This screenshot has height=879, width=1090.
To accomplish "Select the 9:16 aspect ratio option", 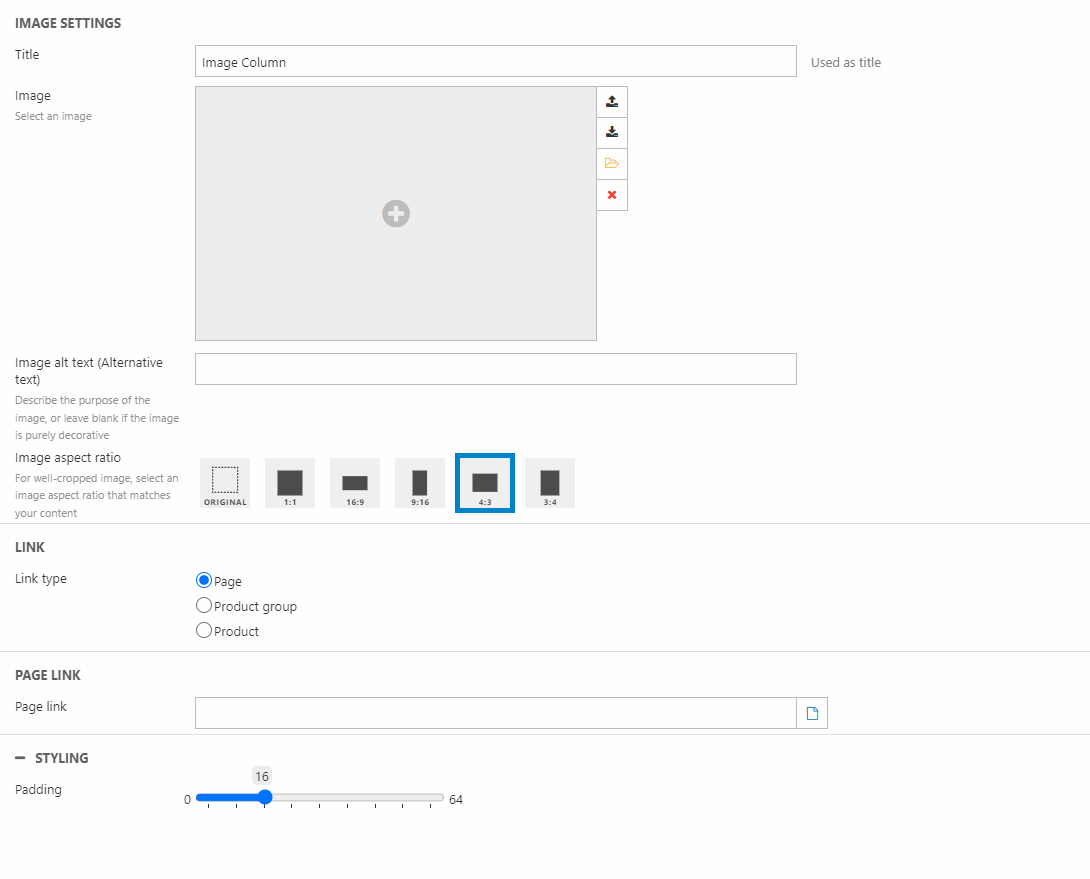I will click(420, 483).
